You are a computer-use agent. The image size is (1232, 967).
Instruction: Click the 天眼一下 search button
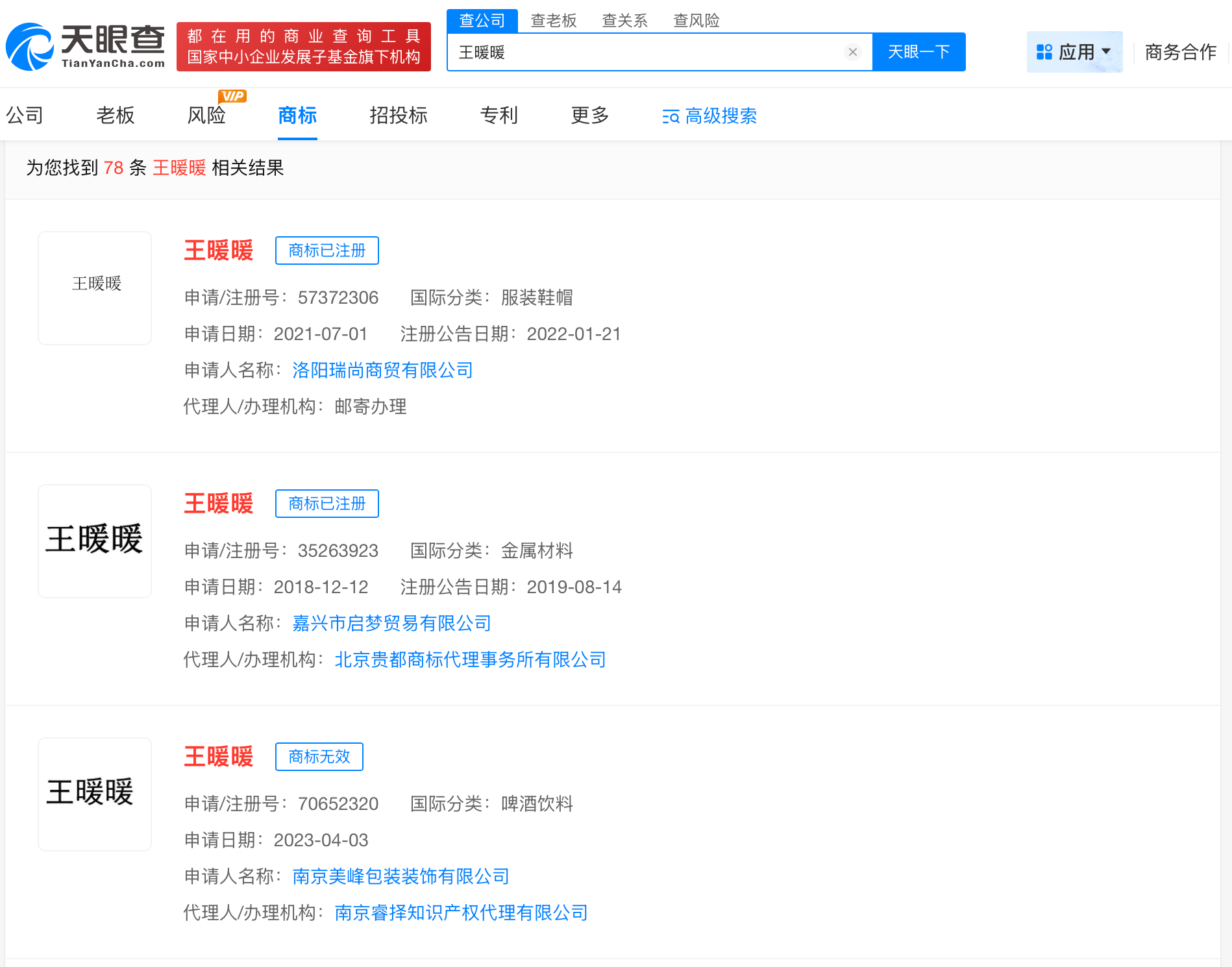(918, 51)
